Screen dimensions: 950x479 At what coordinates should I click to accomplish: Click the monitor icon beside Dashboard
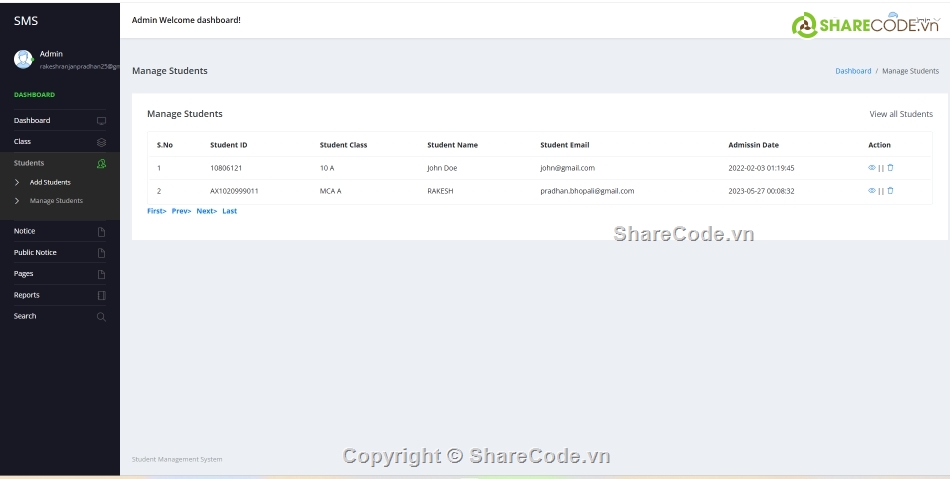101,121
